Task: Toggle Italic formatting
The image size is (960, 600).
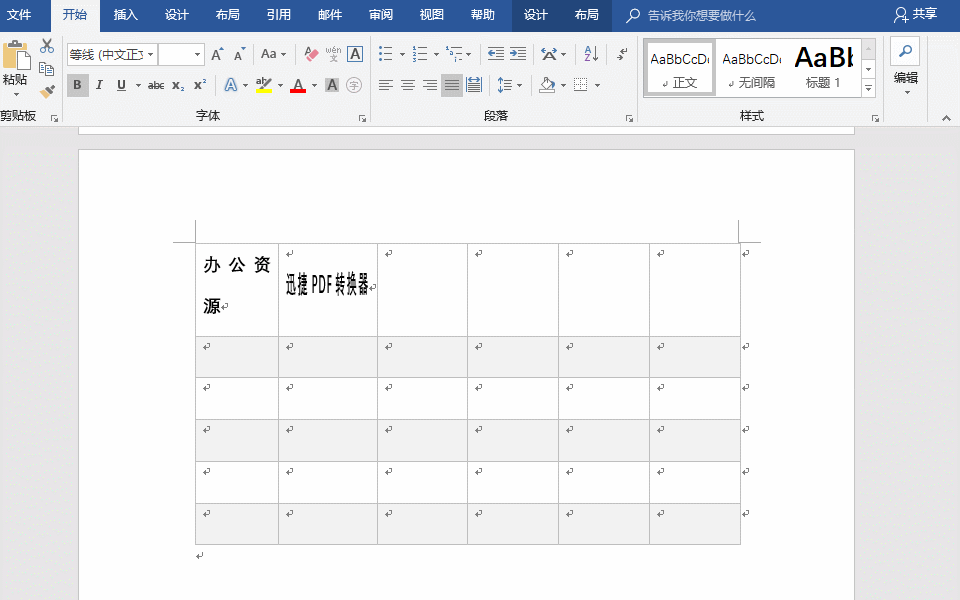Action: point(99,85)
